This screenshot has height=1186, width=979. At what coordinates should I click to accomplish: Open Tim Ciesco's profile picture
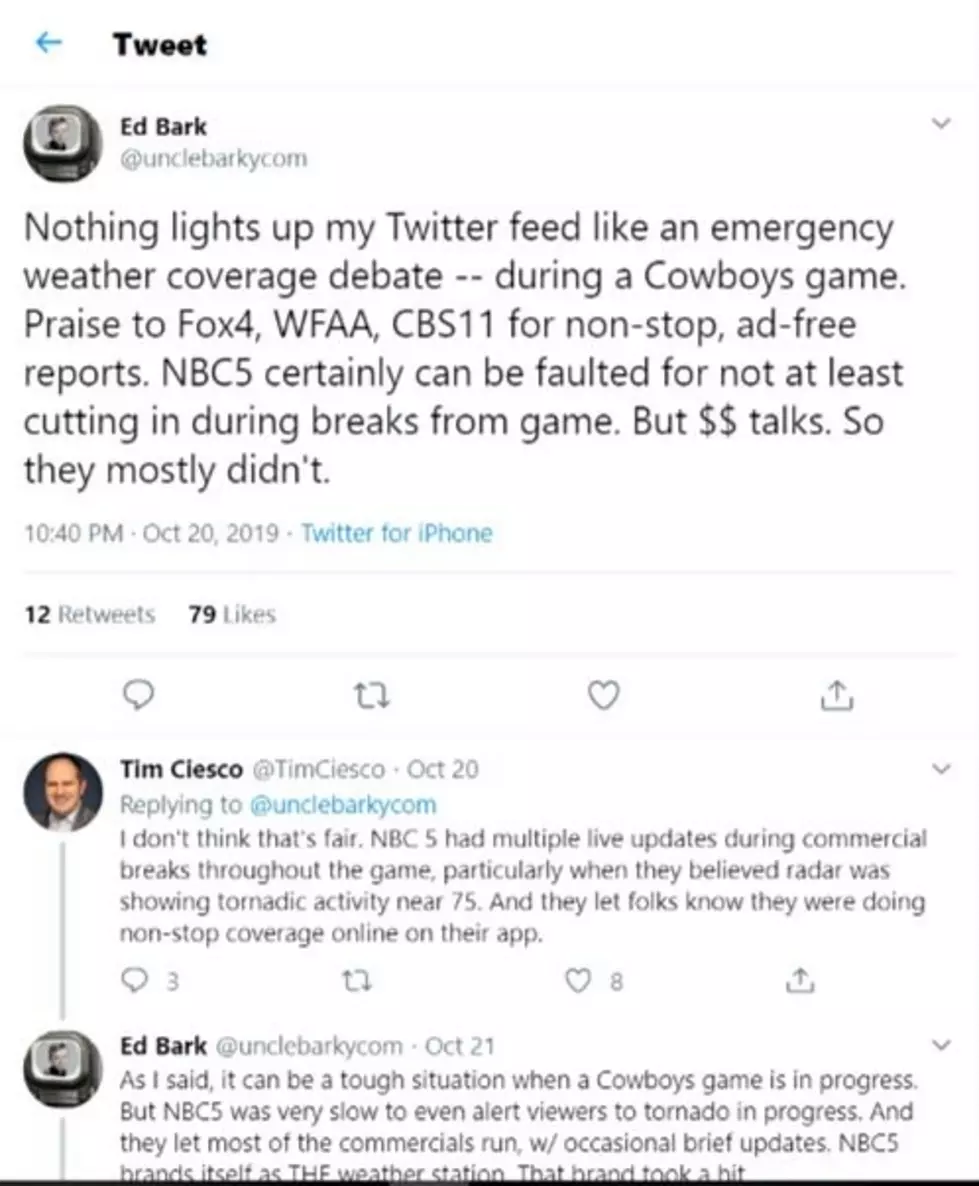63,791
